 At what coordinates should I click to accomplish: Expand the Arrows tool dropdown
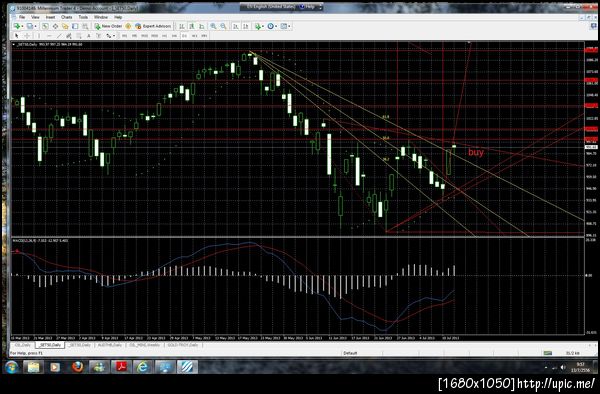114,36
